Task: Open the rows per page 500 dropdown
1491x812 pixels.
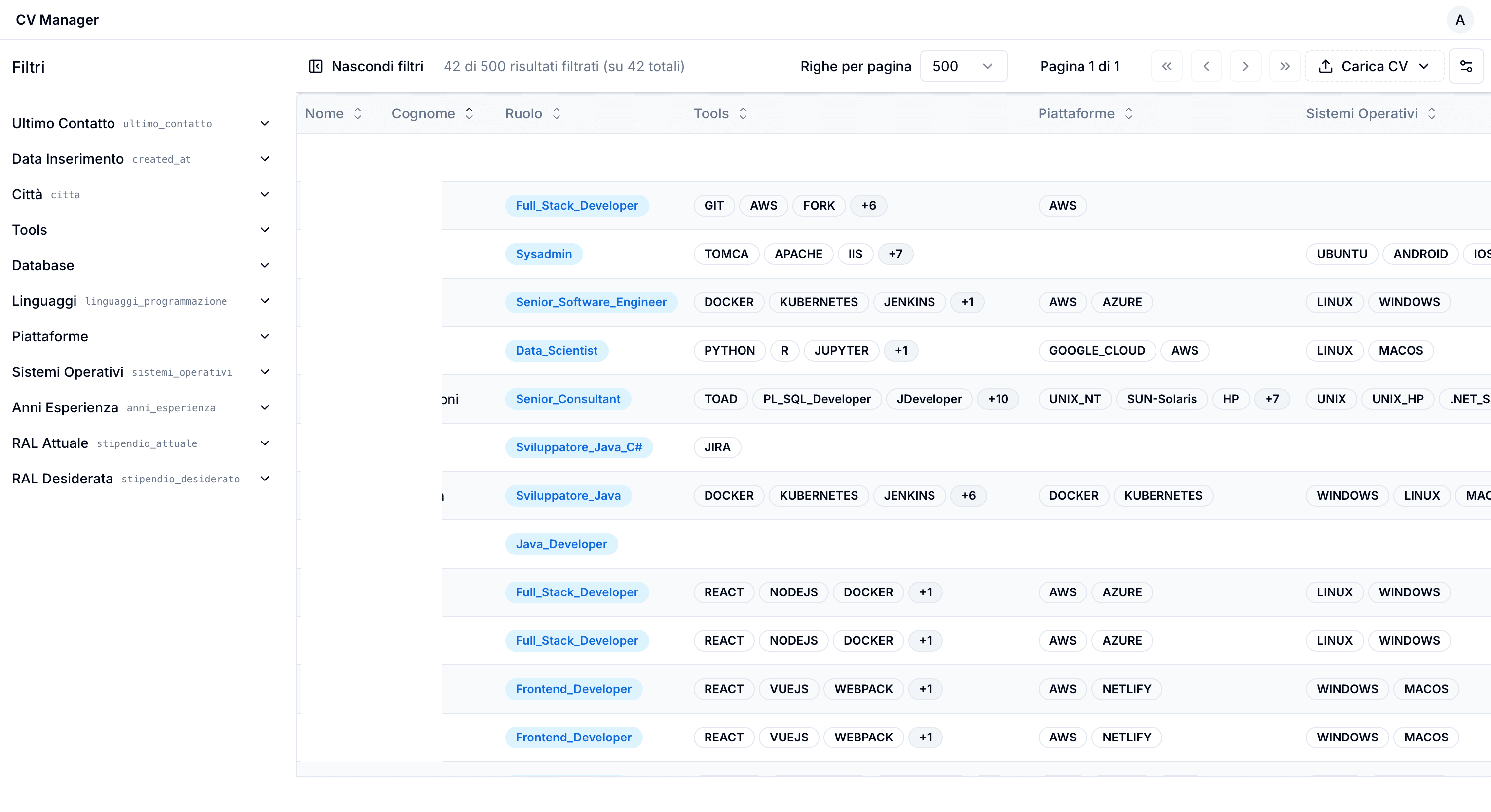Action: coord(964,66)
